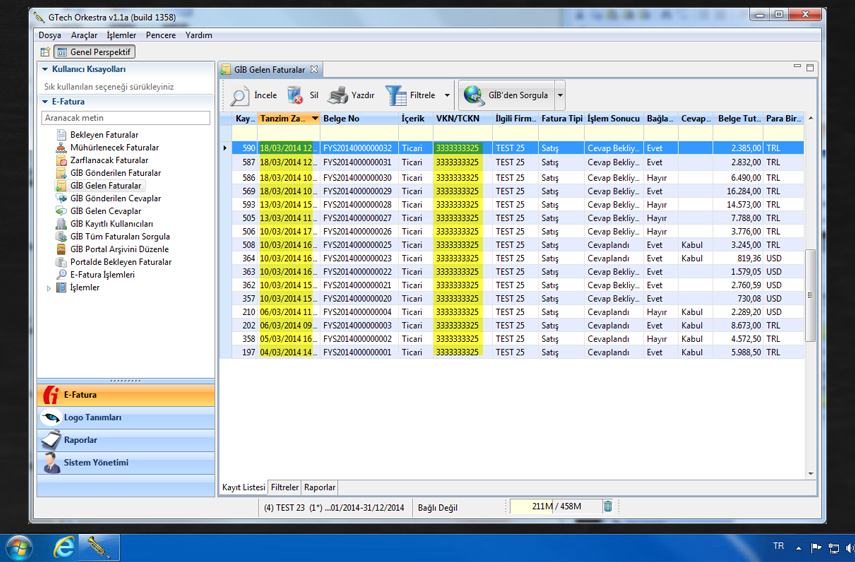Open the İşlemler menu
The width and height of the screenshot is (855, 562).
coord(121,35)
